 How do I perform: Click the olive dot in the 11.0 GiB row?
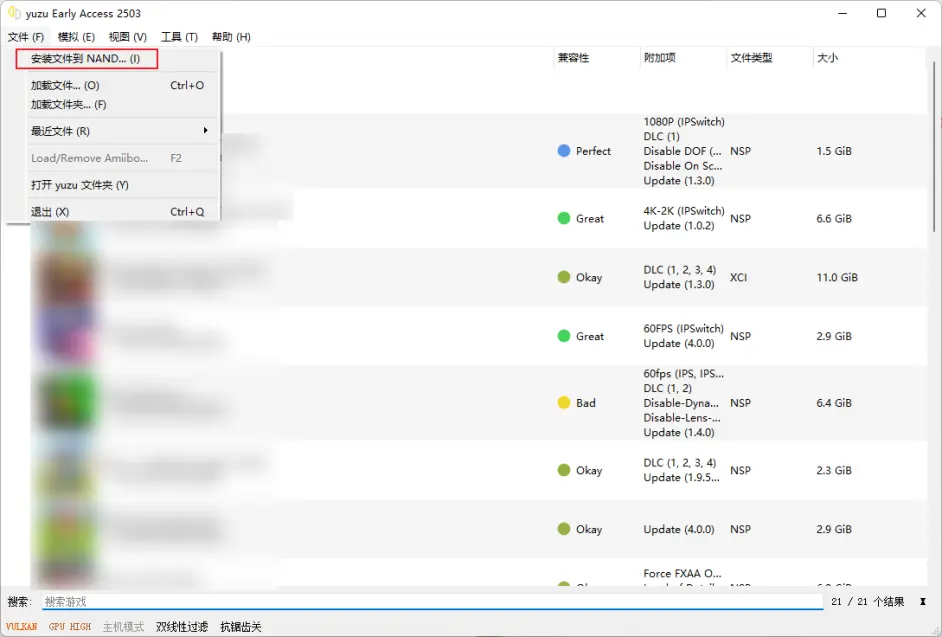click(x=564, y=277)
